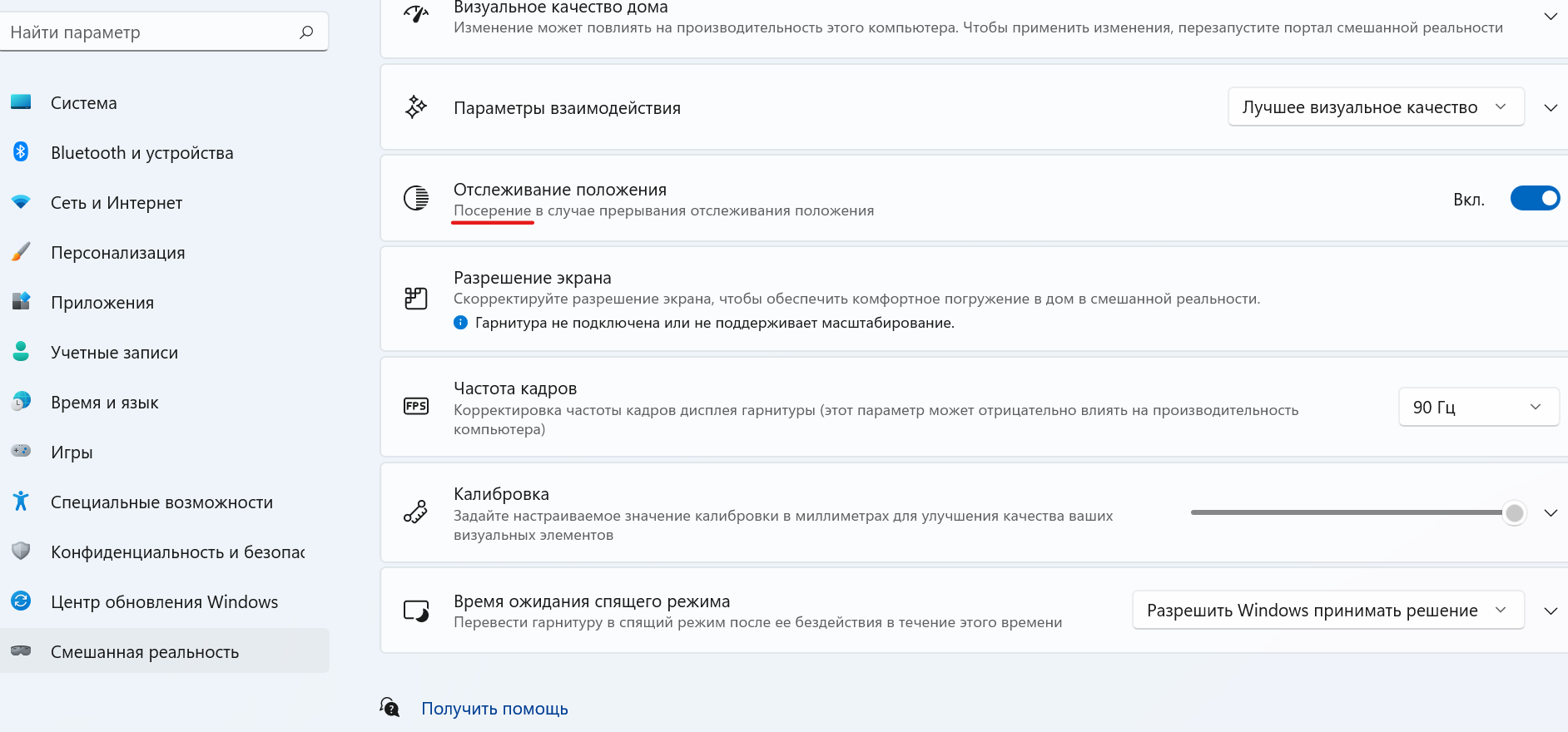This screenshot has height=732, width=1568.
Task: Open the Лучшее визуальное качество dropdown
Action: [x=1375, y=107]
